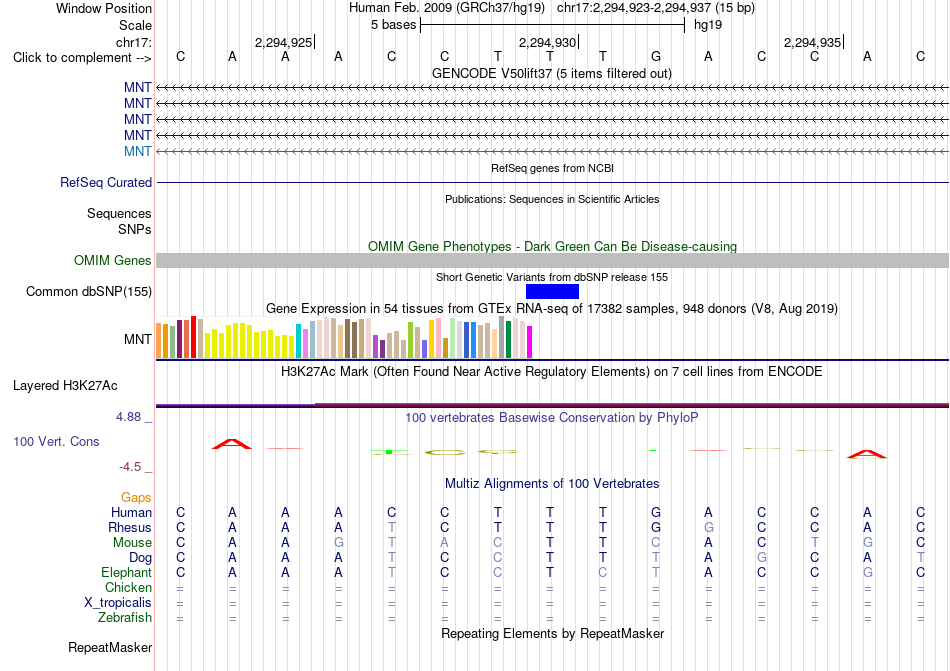Screen dimensions: 950x671
Task: Click the Elephant species label
Action: [x=126, y=572]
